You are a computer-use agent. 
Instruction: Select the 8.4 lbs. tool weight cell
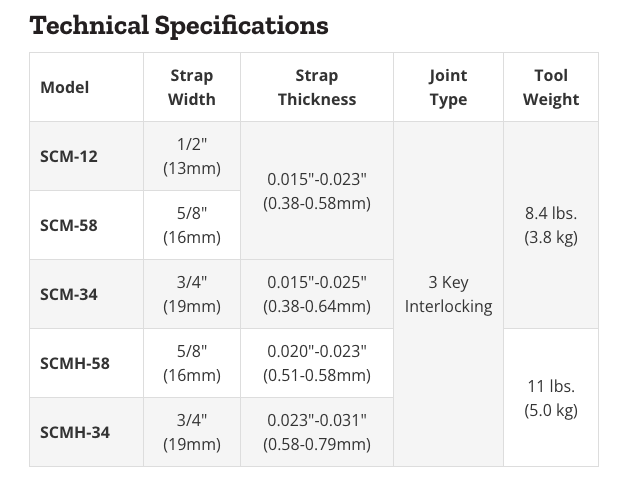pos(551,225)
